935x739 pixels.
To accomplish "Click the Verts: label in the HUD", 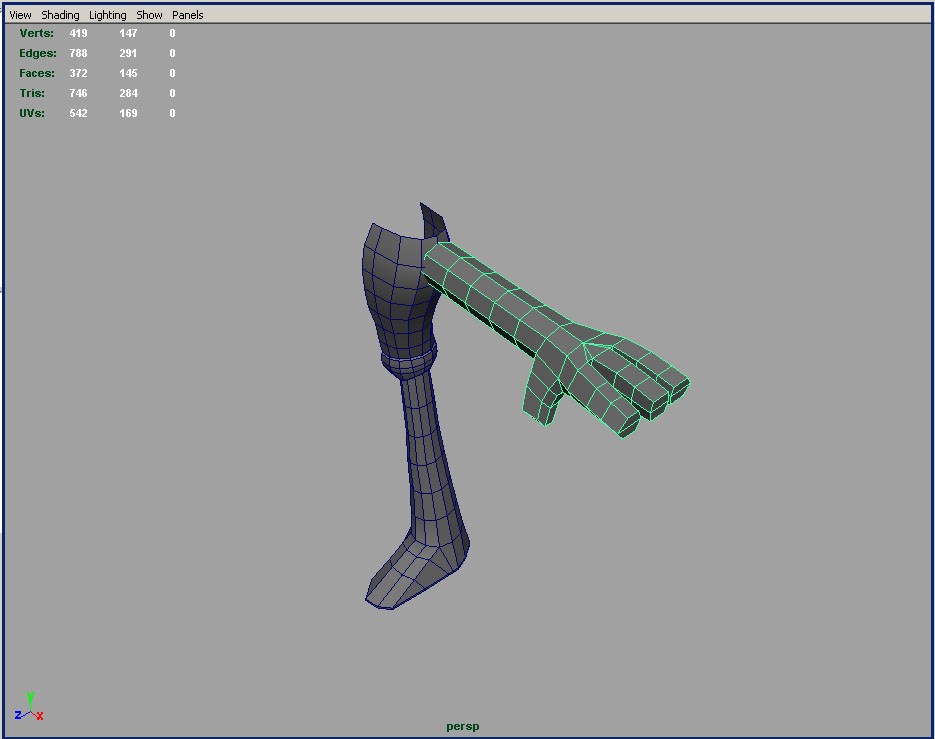I will pyautogui.click(x=36, y=33).
